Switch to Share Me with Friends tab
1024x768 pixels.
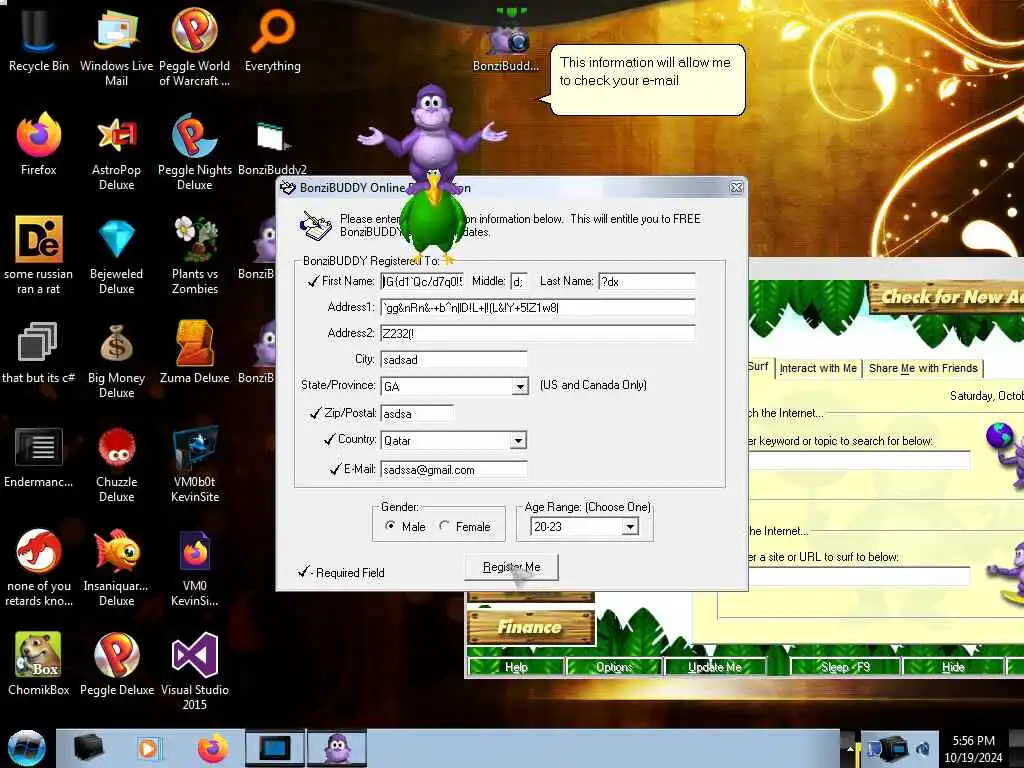[923, 368]
